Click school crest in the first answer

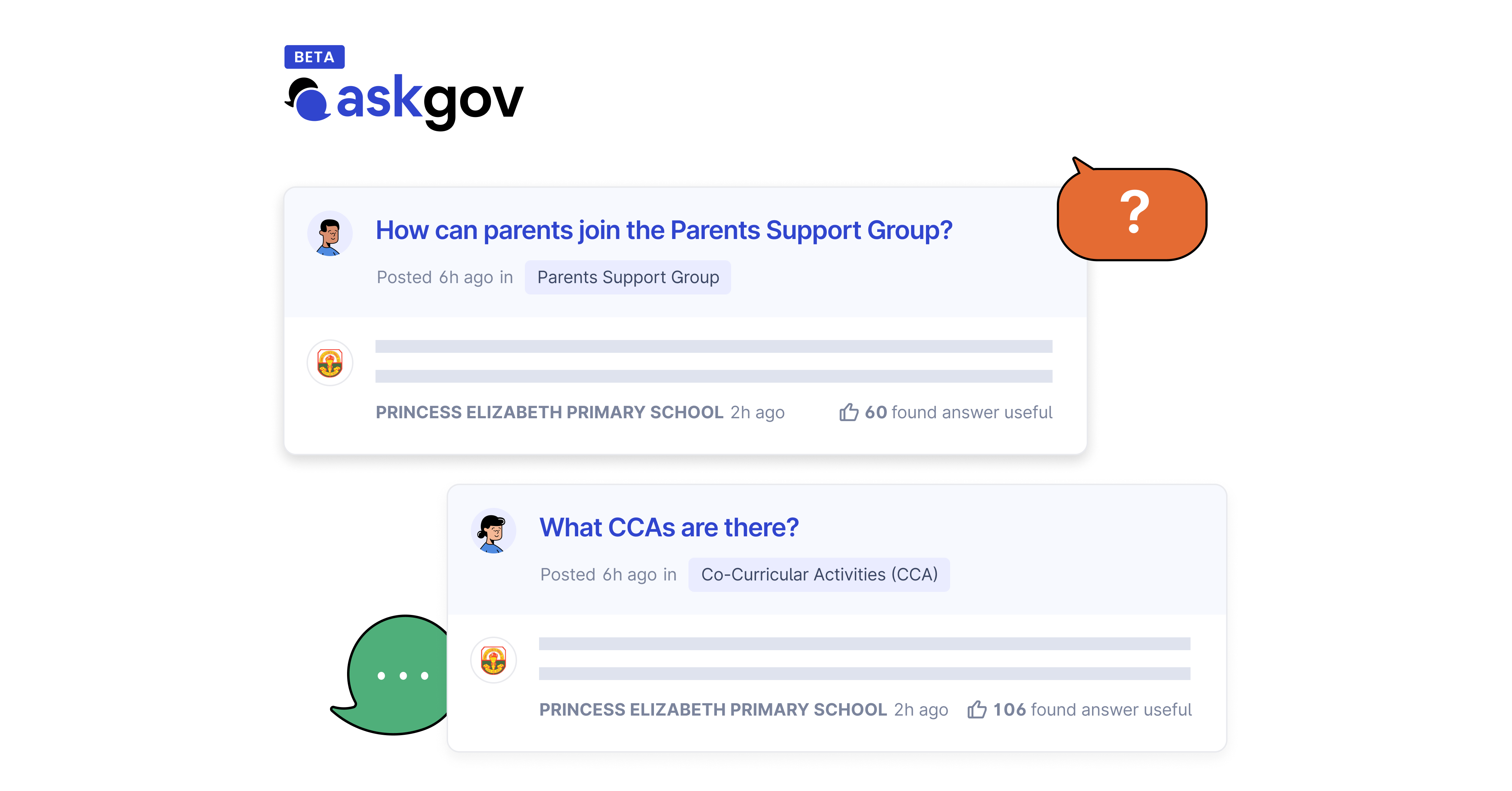330,363
